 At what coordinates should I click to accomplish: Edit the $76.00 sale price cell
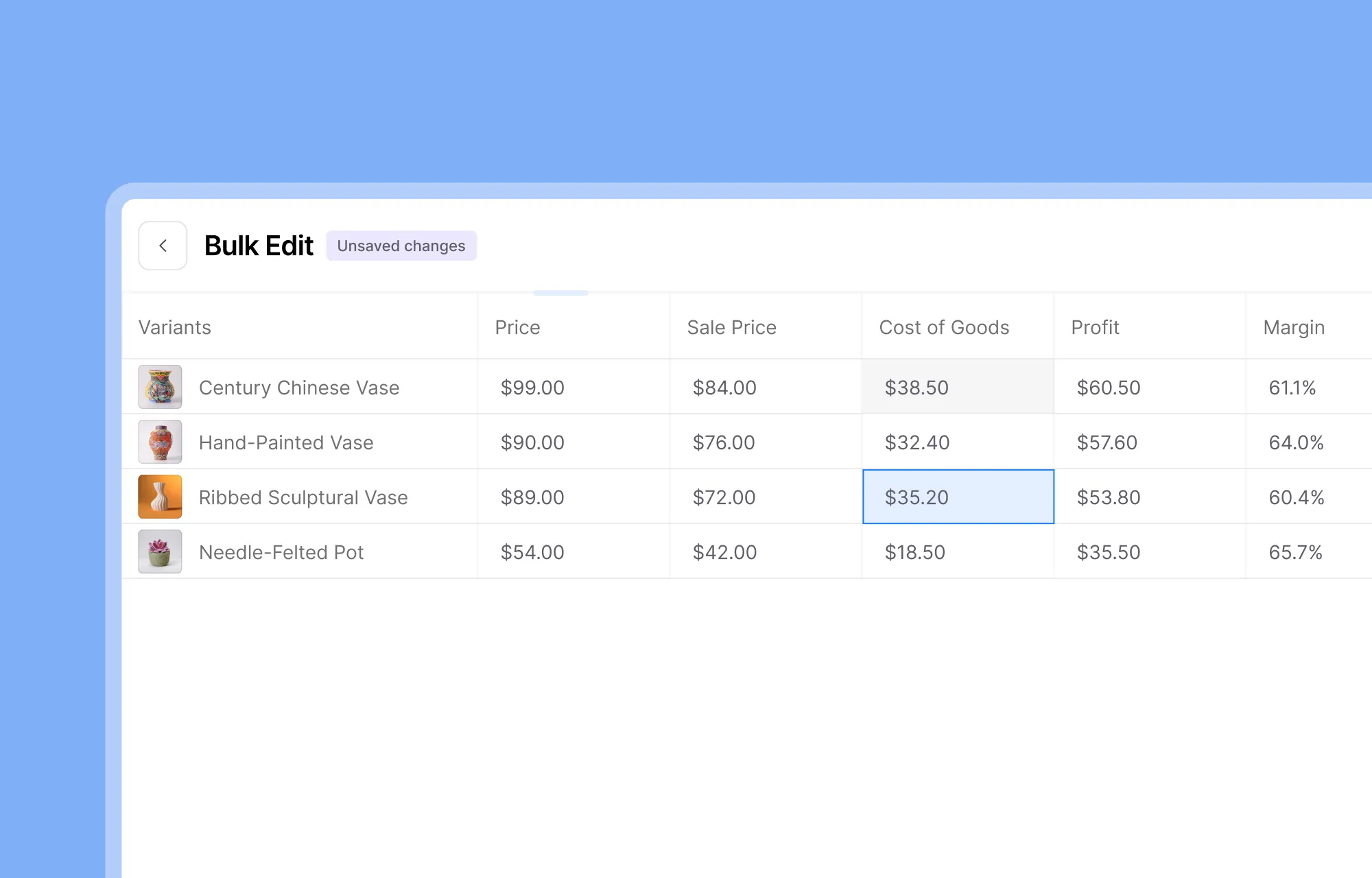766,442
